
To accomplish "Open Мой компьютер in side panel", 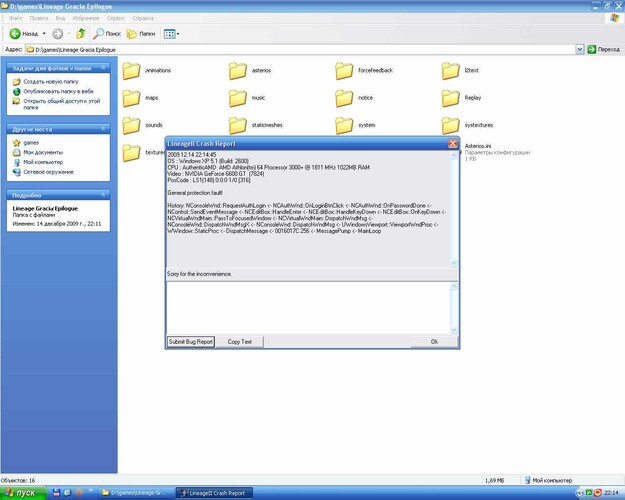I will tap(43, 162).
